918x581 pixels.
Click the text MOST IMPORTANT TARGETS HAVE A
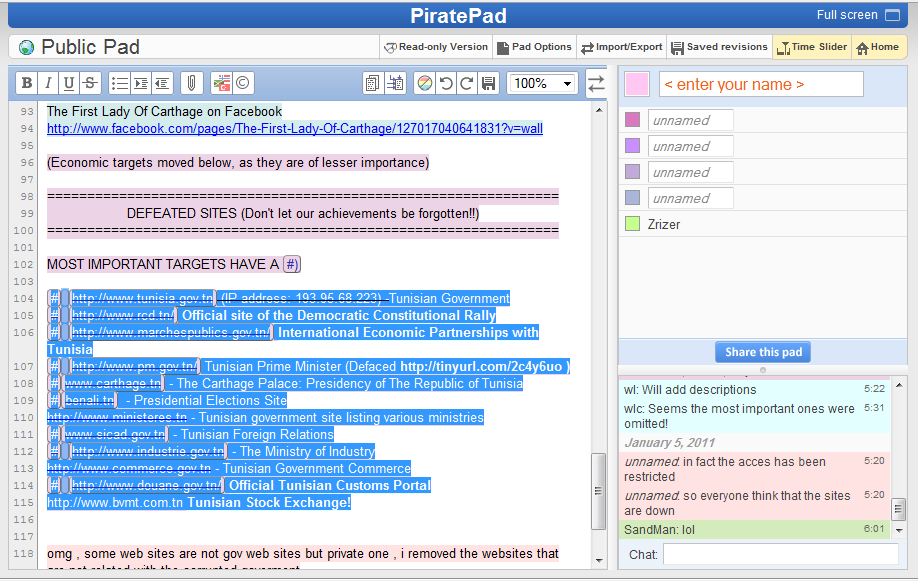point(163,265)
